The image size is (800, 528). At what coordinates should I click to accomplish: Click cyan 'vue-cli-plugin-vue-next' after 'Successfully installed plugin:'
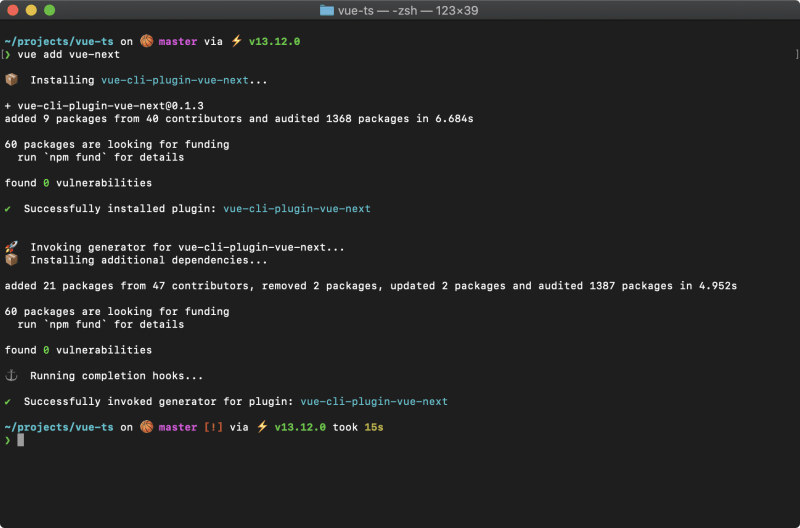click(x=297, y=209)
